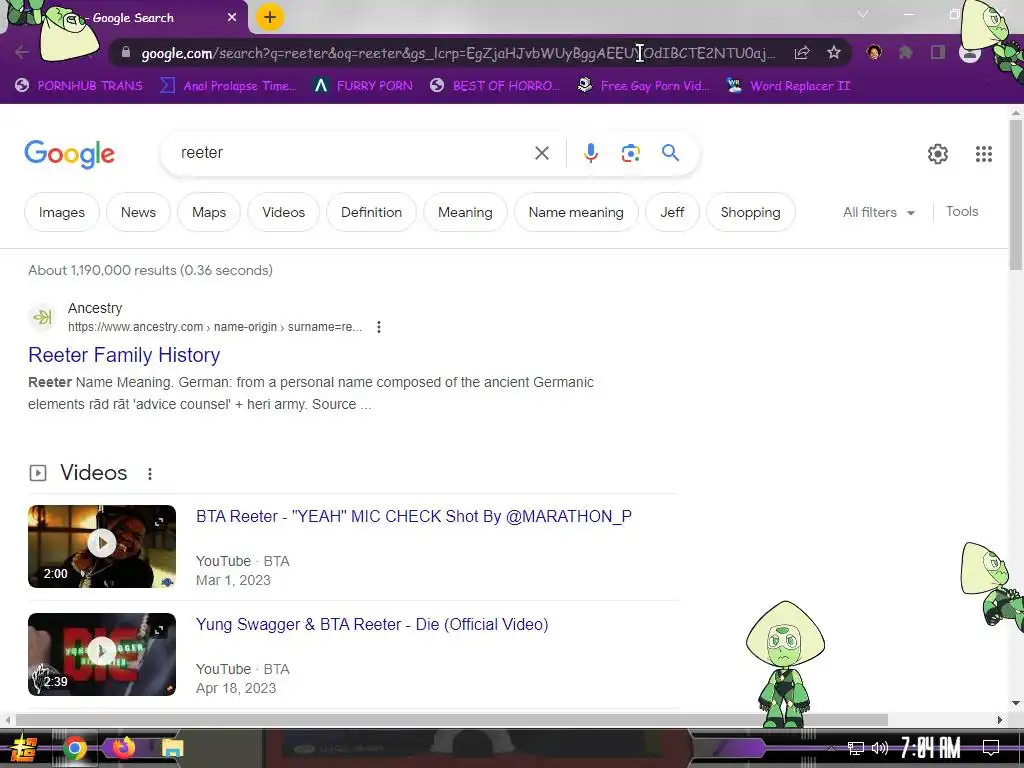
Task: Start voice search with the microphone icon
Action: pyautogui.click(x=590, y=153)
